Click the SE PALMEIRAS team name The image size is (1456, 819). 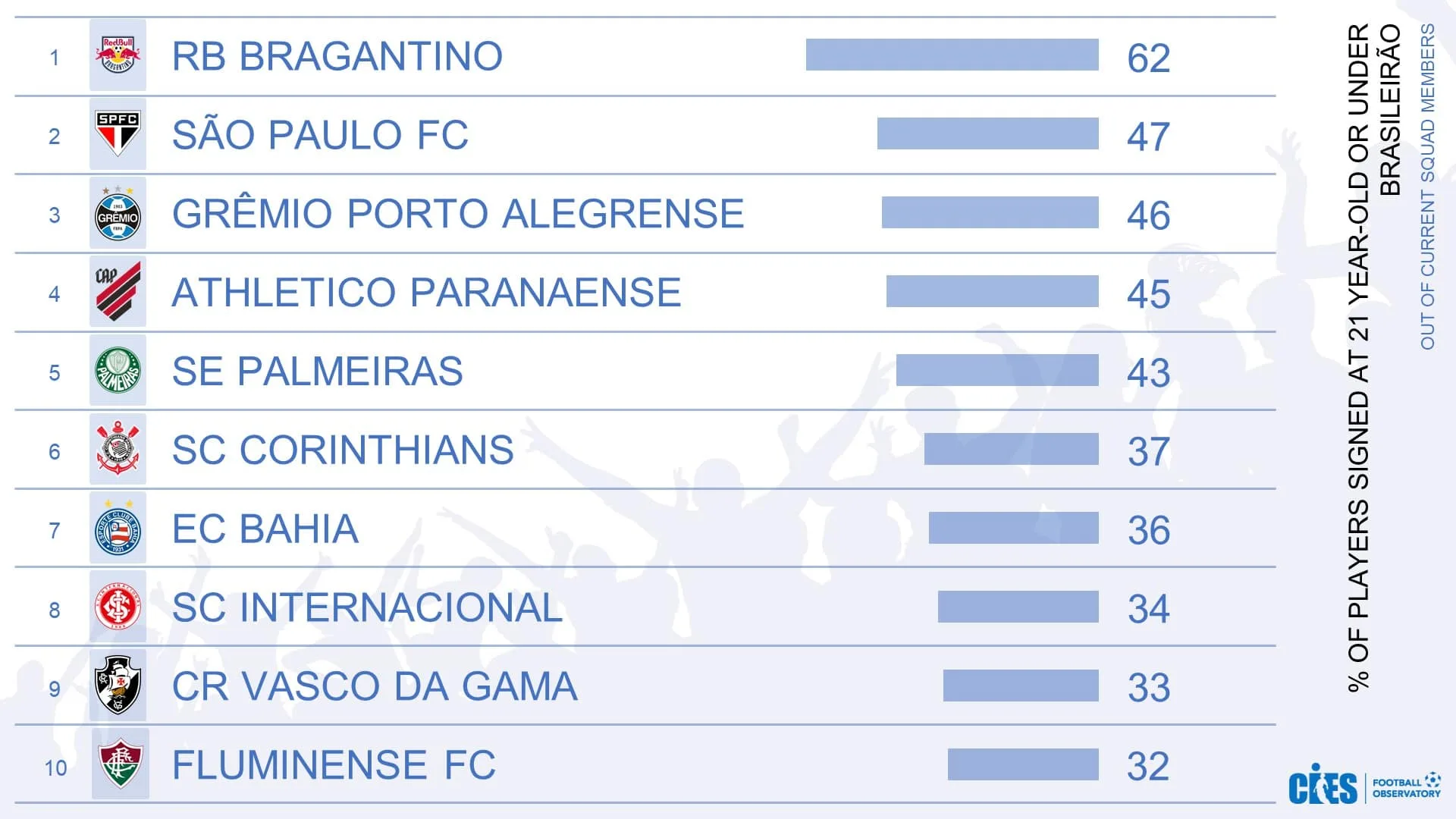317,372
